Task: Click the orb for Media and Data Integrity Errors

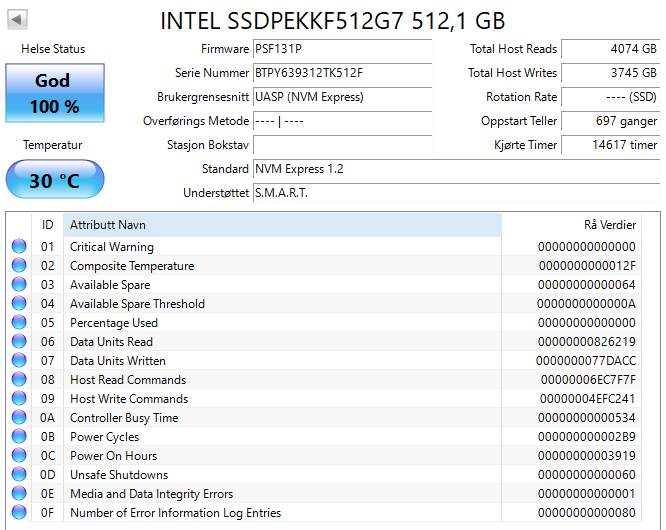Action: pos(19,494)
